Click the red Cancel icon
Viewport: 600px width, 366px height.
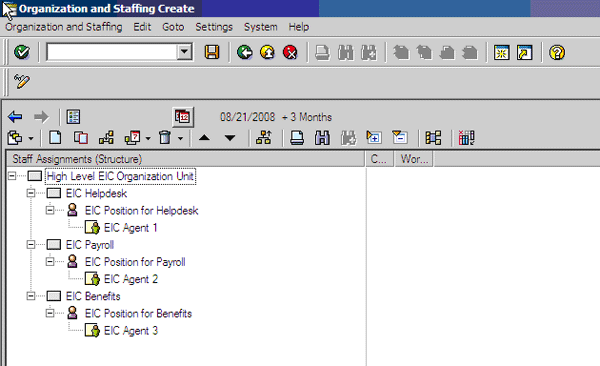[290, 52]
